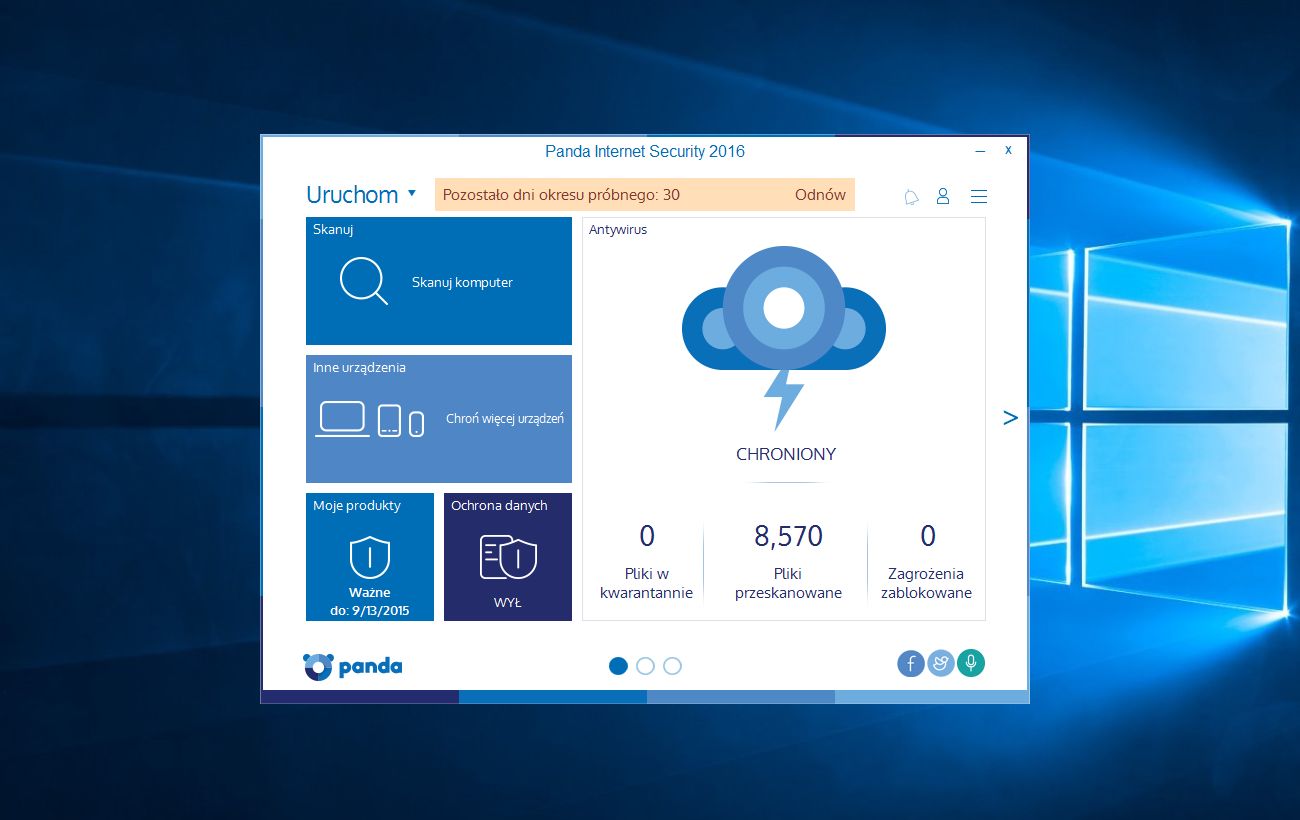Click the Panda Internet Security 2016 title
The width and height of the screenshot is (1300, 820).
(645, 152)
